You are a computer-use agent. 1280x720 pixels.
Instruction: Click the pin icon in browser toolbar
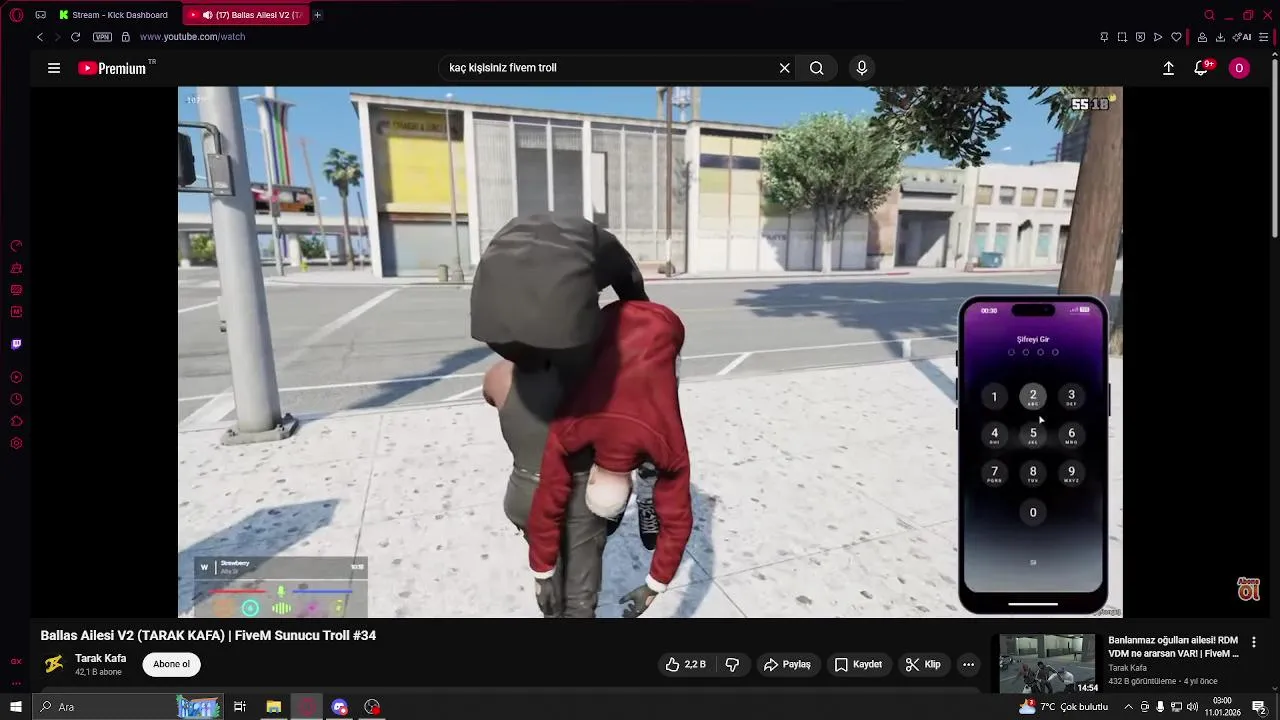pos(1104,37)
